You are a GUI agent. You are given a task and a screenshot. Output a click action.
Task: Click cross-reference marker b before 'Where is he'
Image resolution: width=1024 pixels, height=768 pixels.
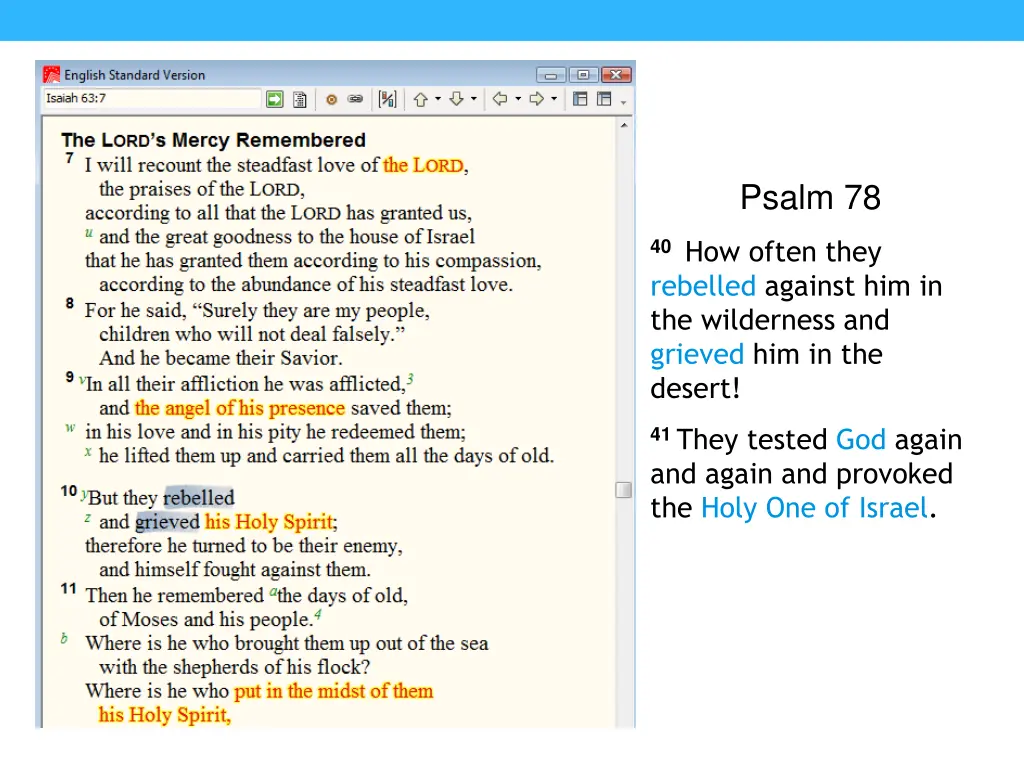click(x=64, y=638)
